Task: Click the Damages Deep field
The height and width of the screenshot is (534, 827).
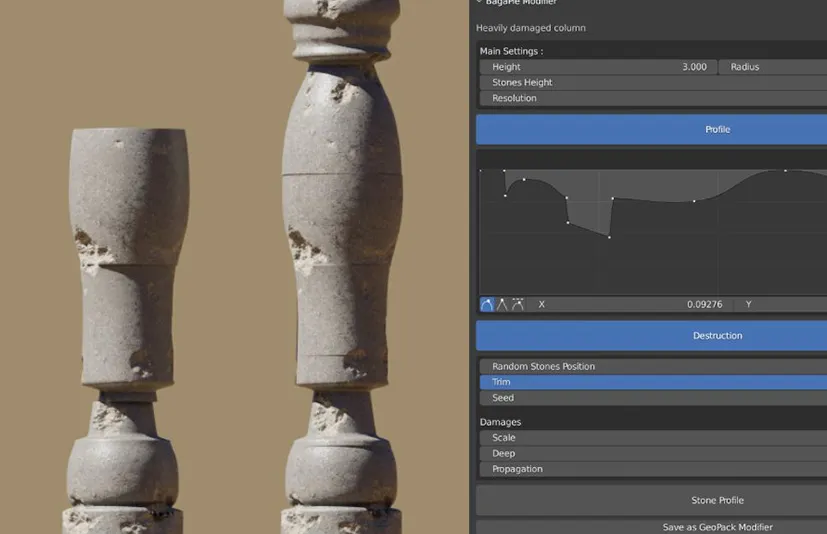Action: coord(651,453)
